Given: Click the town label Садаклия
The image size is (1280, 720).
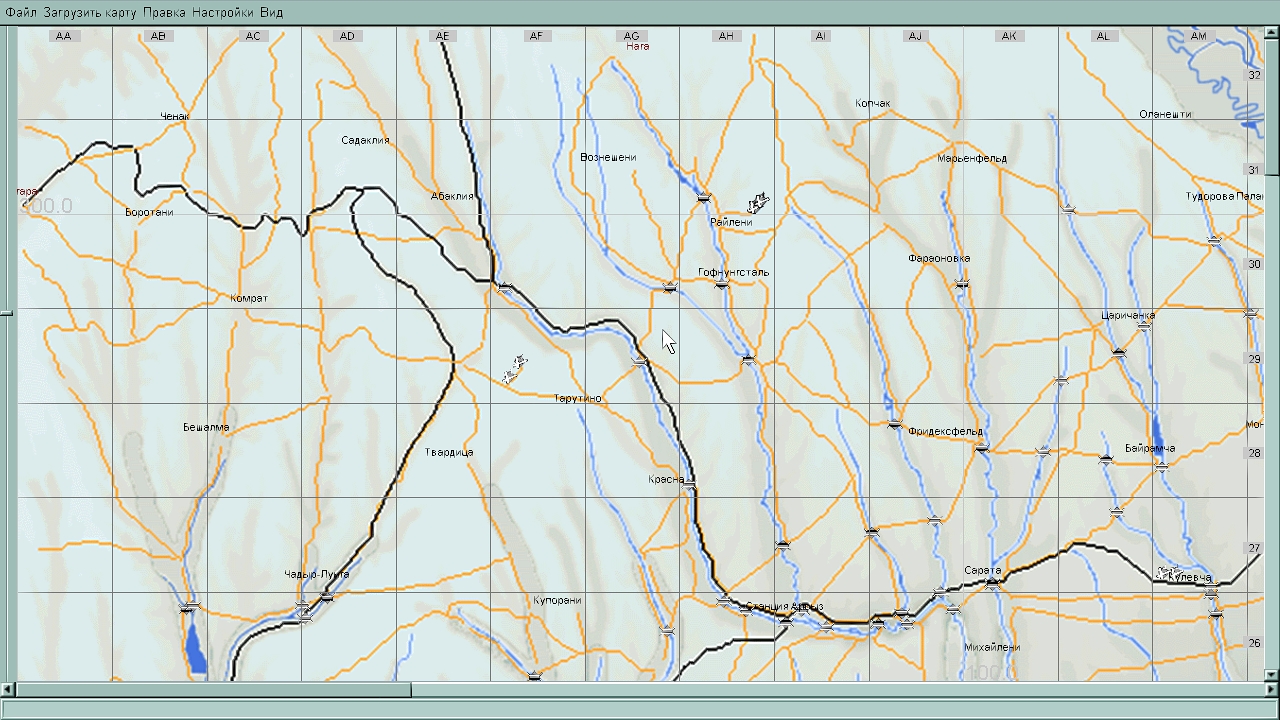Looking at the screenshot, I should tap(365, 140).
